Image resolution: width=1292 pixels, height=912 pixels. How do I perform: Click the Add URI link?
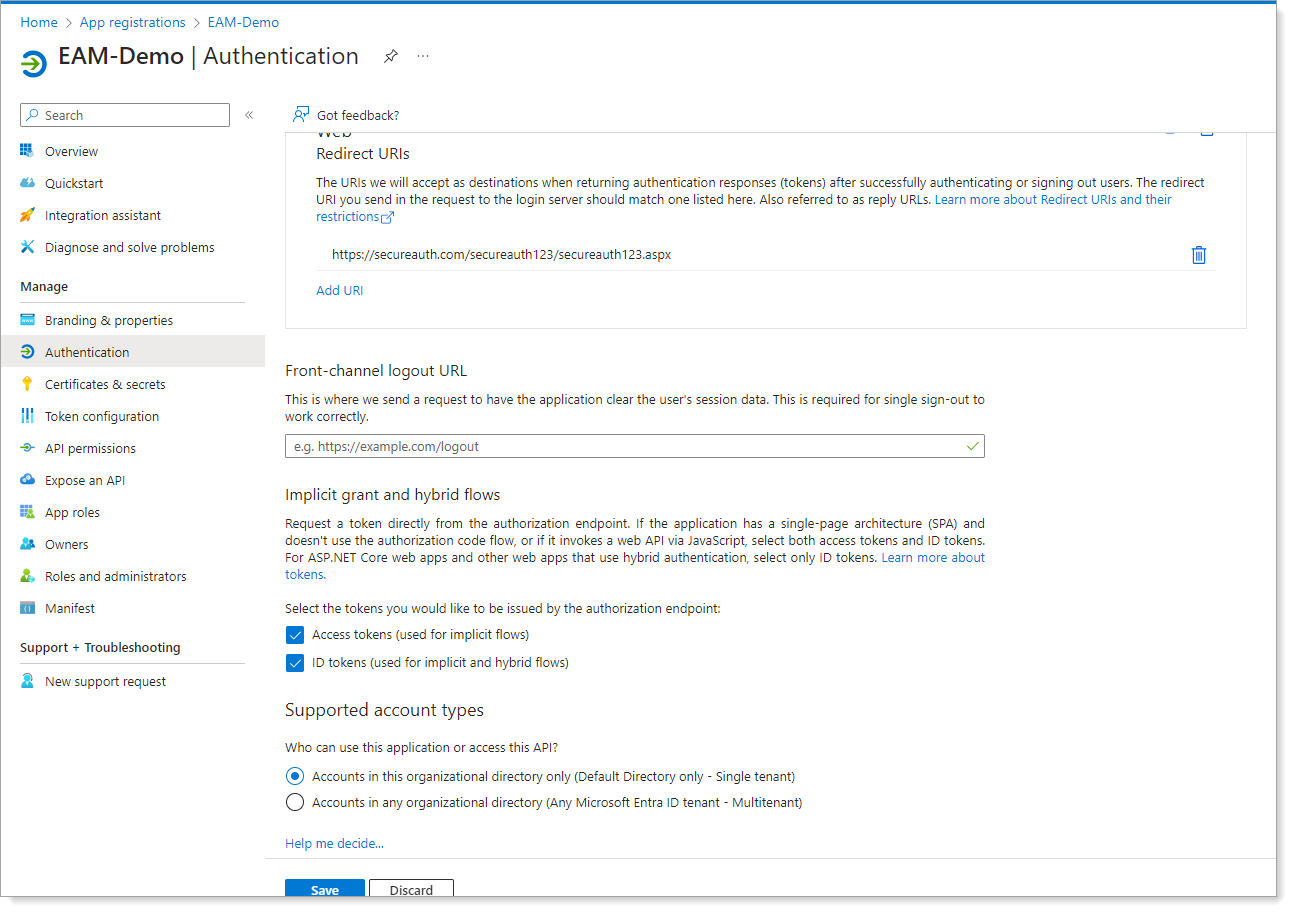[339, 289]
